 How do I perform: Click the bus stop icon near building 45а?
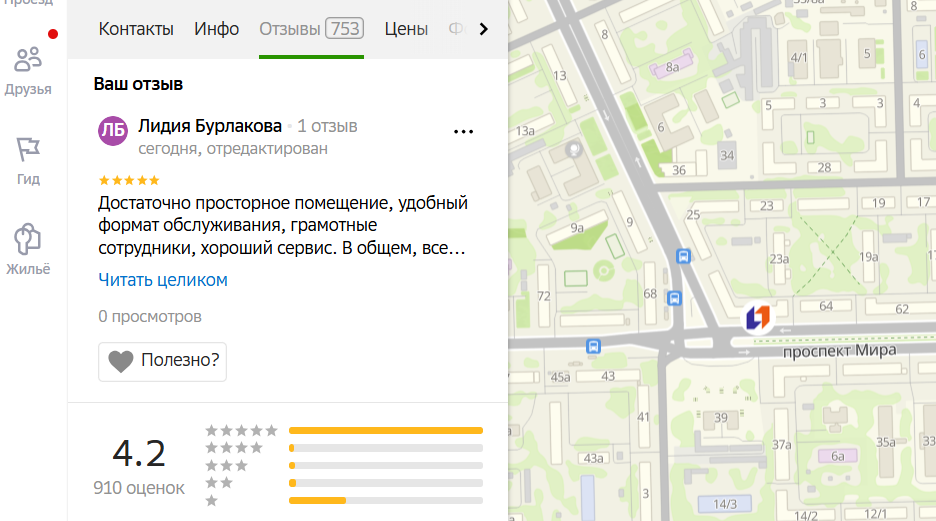593,346
